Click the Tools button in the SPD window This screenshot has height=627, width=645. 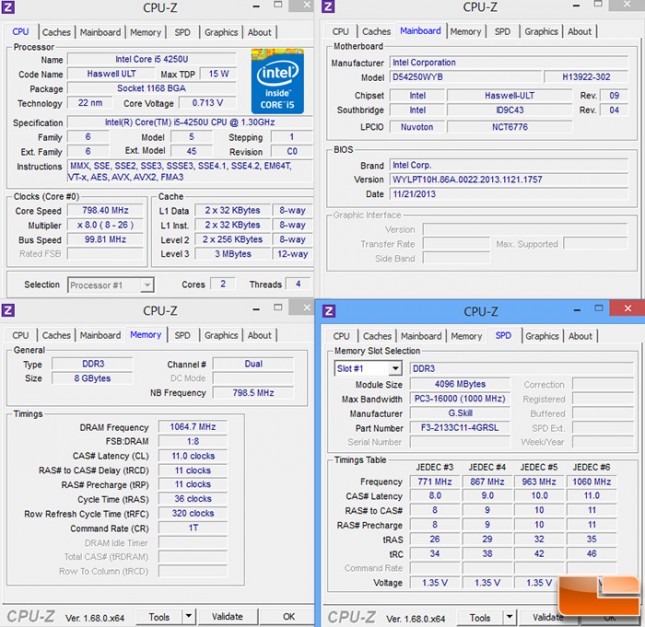[x=480, y=617]
